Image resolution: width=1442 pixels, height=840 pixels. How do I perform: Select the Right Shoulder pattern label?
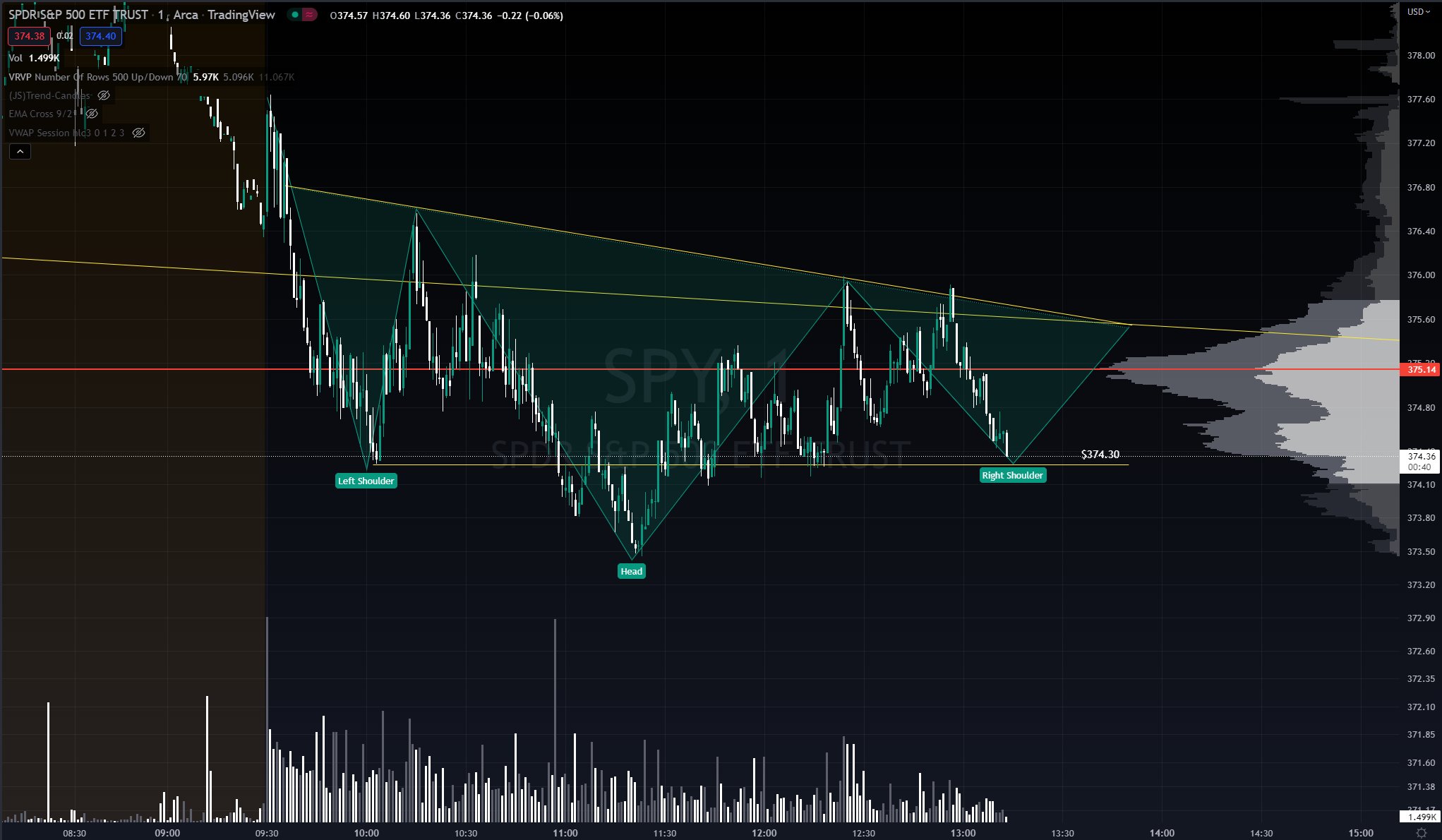[1012, 475]
